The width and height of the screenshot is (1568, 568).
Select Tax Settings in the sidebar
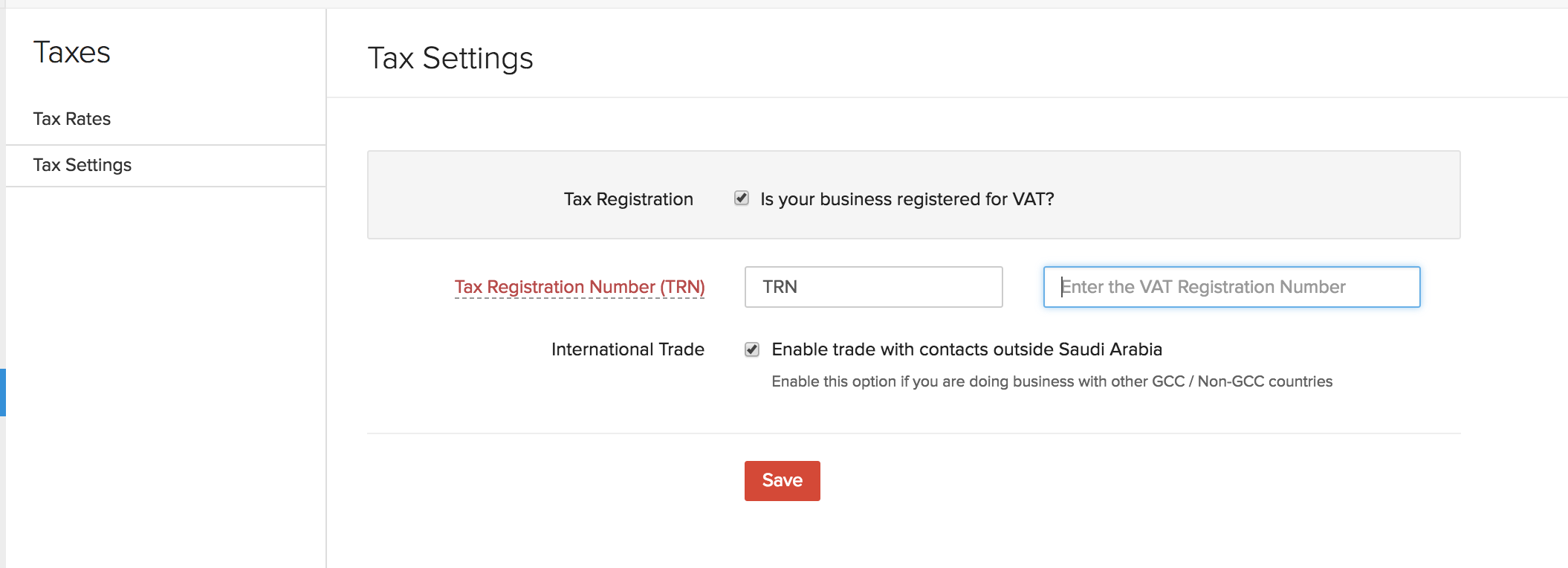[80, 164]
